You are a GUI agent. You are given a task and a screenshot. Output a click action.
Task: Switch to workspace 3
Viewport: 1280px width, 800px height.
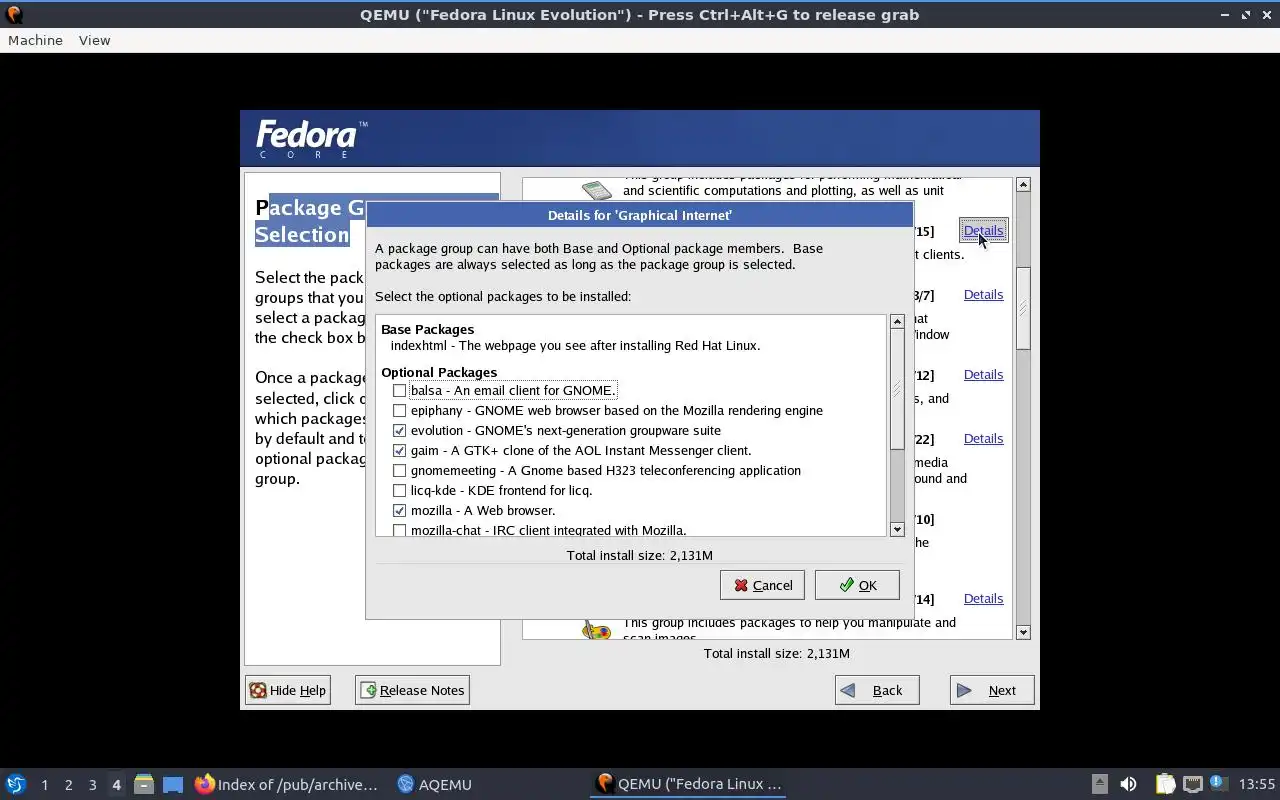[x=92, y=785]
